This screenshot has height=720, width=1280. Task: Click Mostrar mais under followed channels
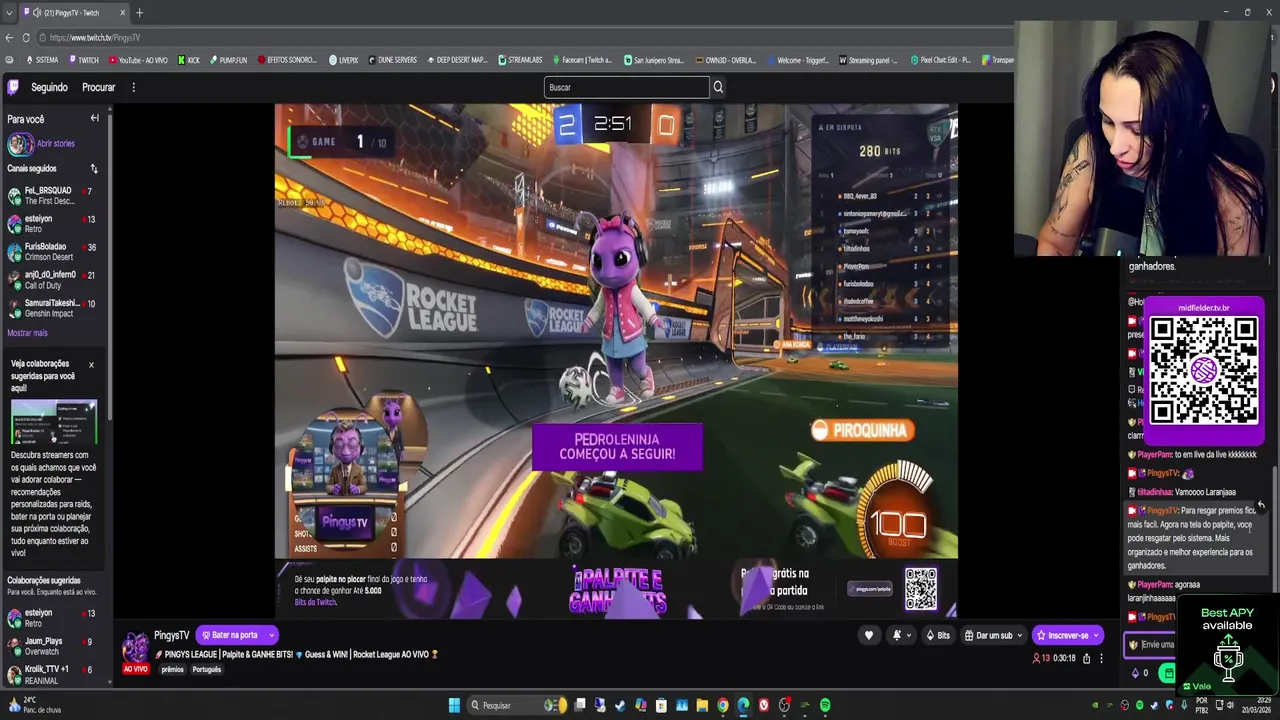(x=27, y=333)
